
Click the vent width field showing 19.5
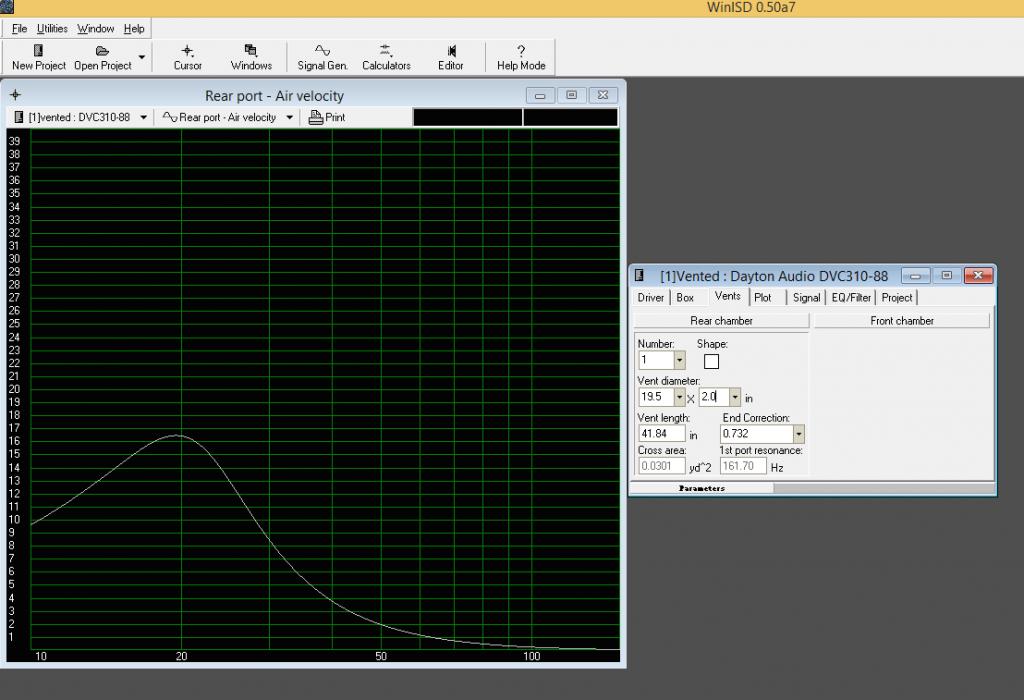coord(656,396)
